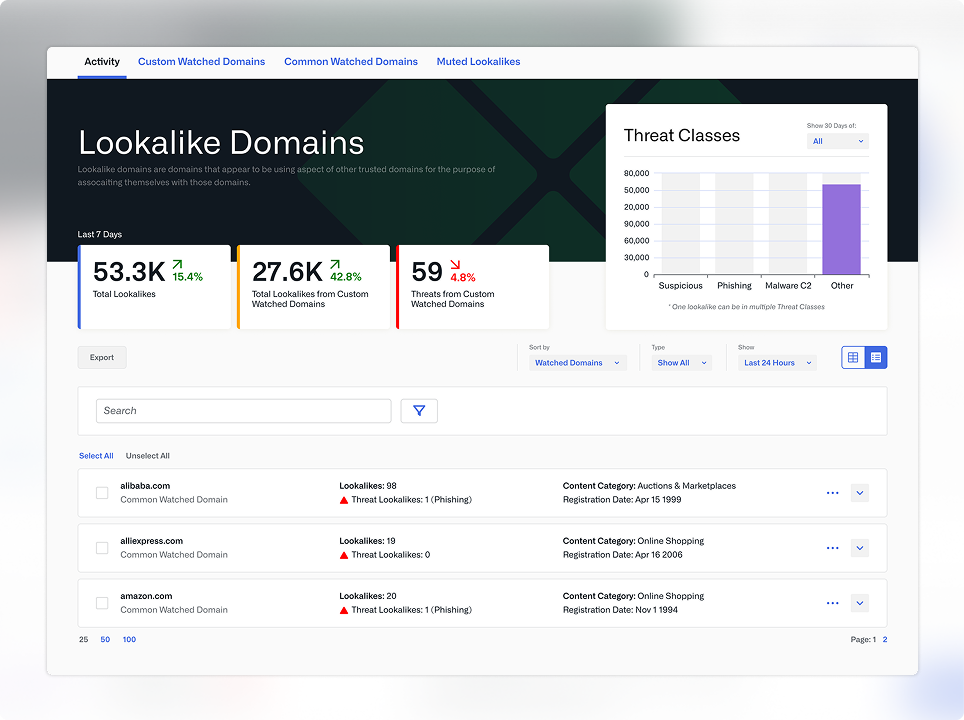Open the Sort by Watched Domains dropdown
The height and width of the screenshot is (720, 964).
(577, 363)
